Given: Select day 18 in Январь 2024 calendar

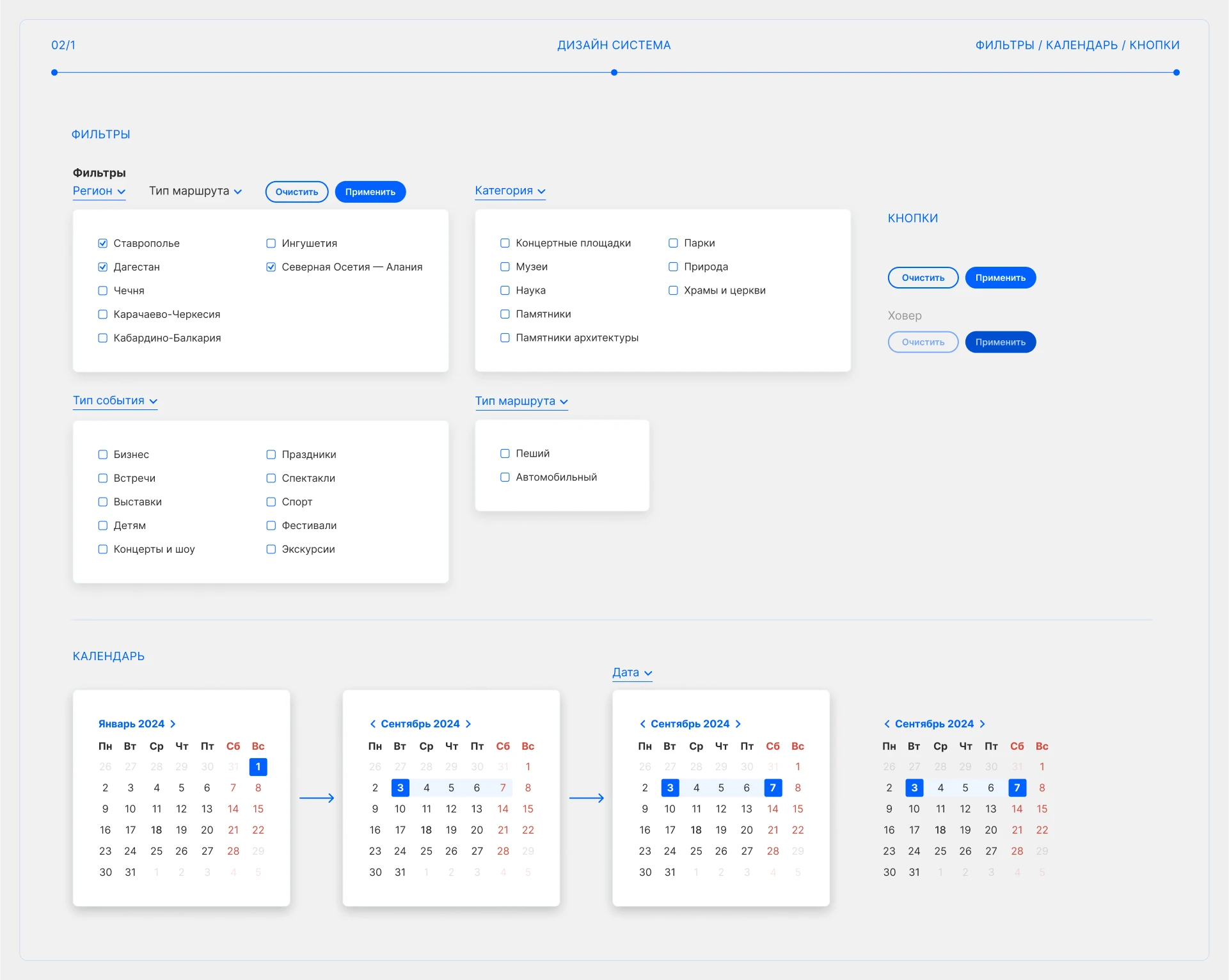Looking at the screenshot, I should click(156, 830).
